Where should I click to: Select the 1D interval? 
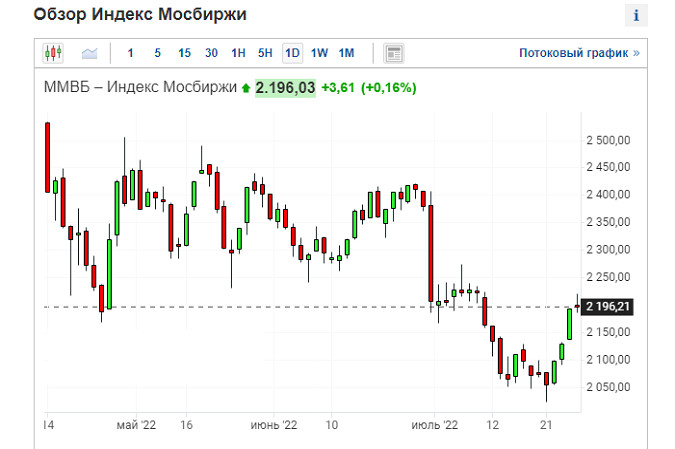pos(292,53)
